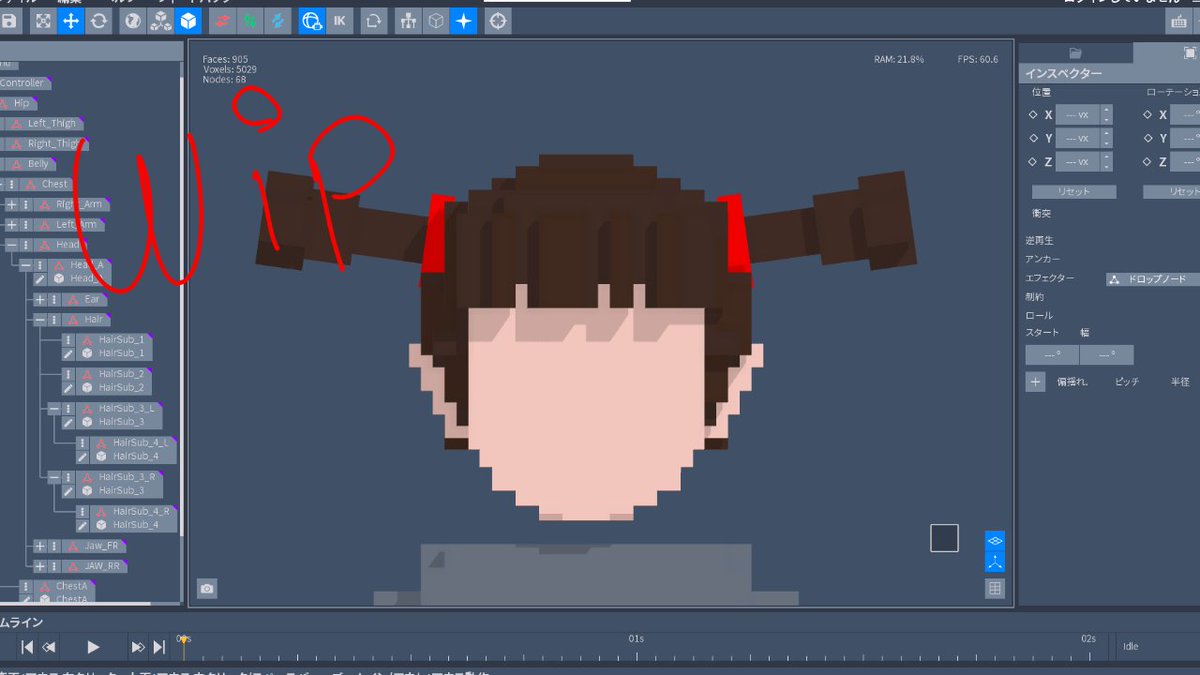Expand the Left_Arm node

click(12, 225)
